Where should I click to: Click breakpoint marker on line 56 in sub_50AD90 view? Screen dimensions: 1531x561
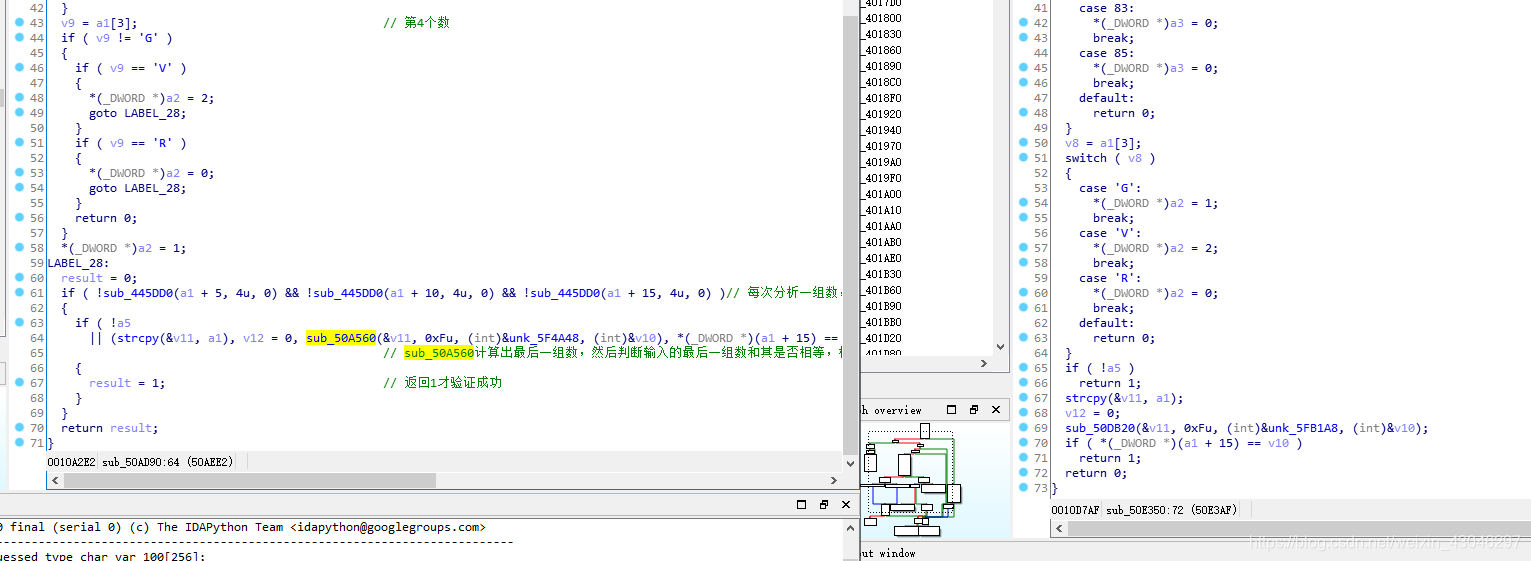pos(20,217)
